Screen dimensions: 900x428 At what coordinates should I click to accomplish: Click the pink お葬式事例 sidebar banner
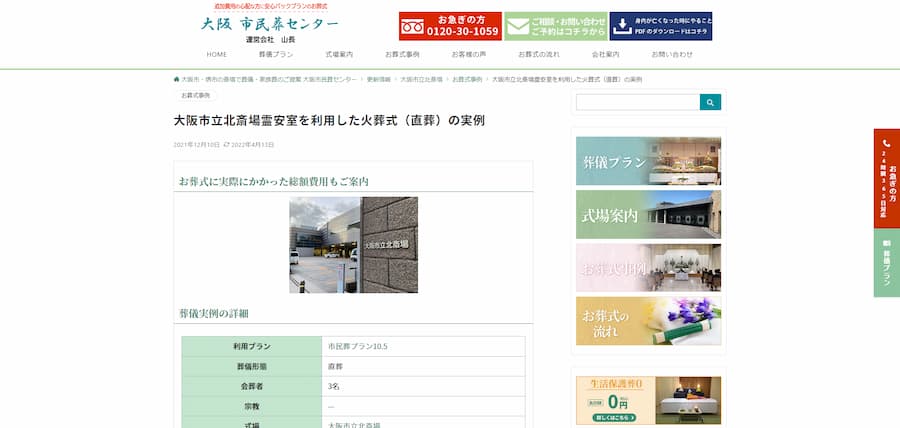(649, 268)
